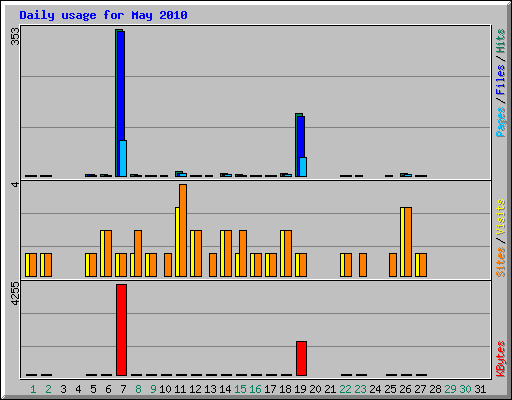Click day 26 on the x-axis
The height and width of the screenshot is (400, 512).
(405, 389)
